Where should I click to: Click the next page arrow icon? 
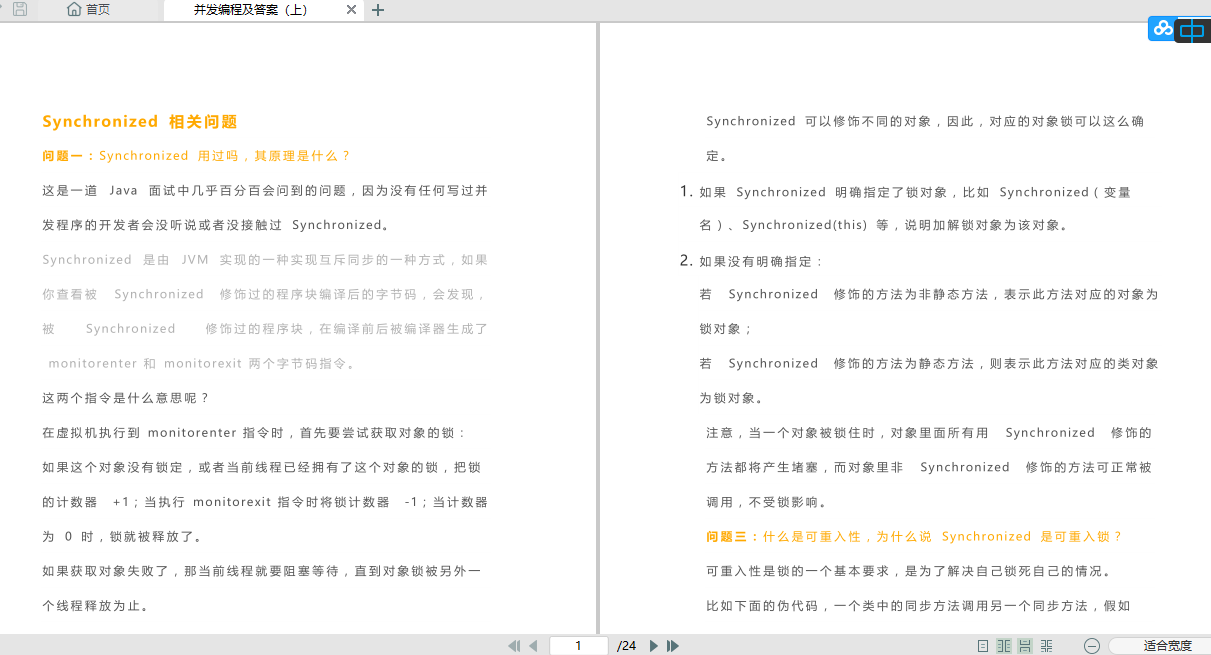653,645
